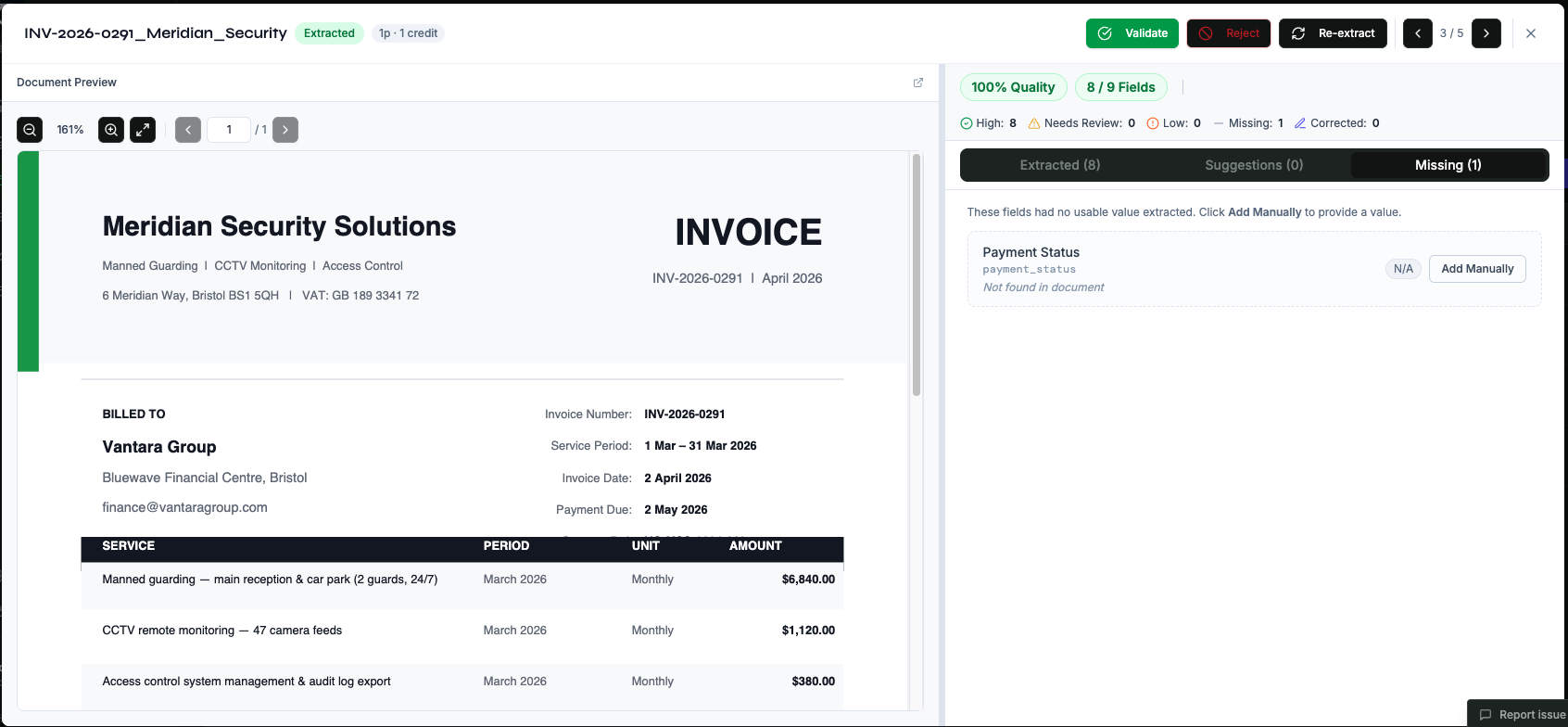Click the SERVICE column header
Image resolution: width=1568 pixels, height=727 pixels.
(x=129, y=546)
